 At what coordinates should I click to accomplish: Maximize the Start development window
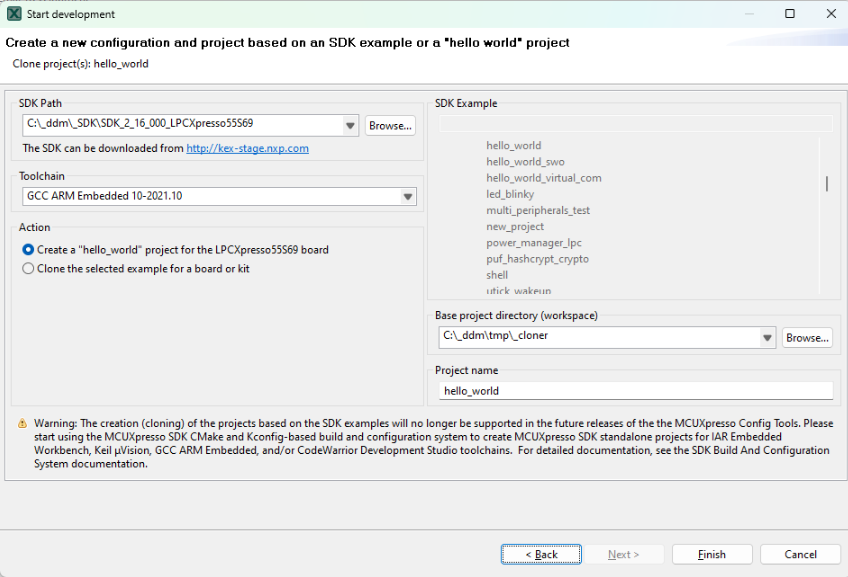(x=790, y=14)
